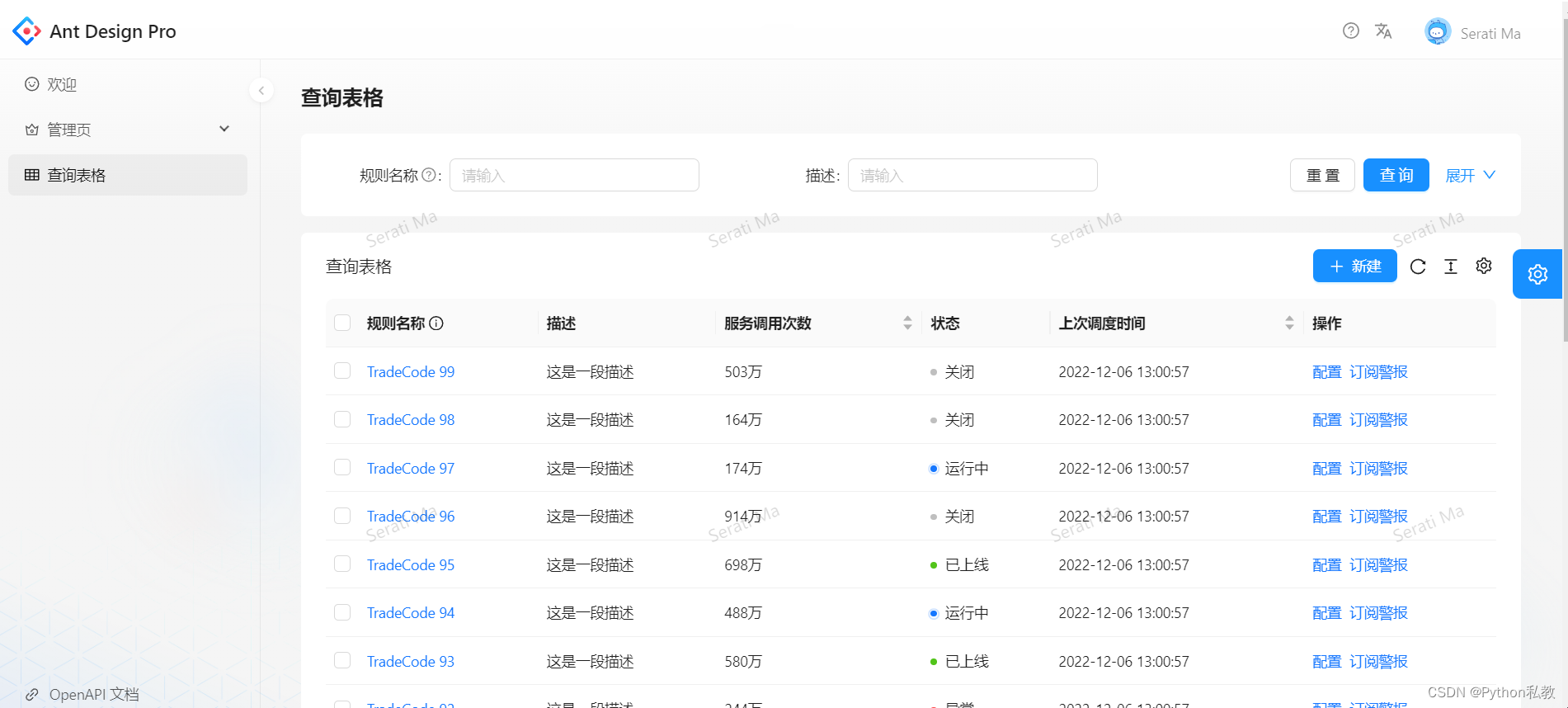The image size is (1568, 708).
Task: Click the 503万 cell in TradeCode 99 row
Action: 743,372
